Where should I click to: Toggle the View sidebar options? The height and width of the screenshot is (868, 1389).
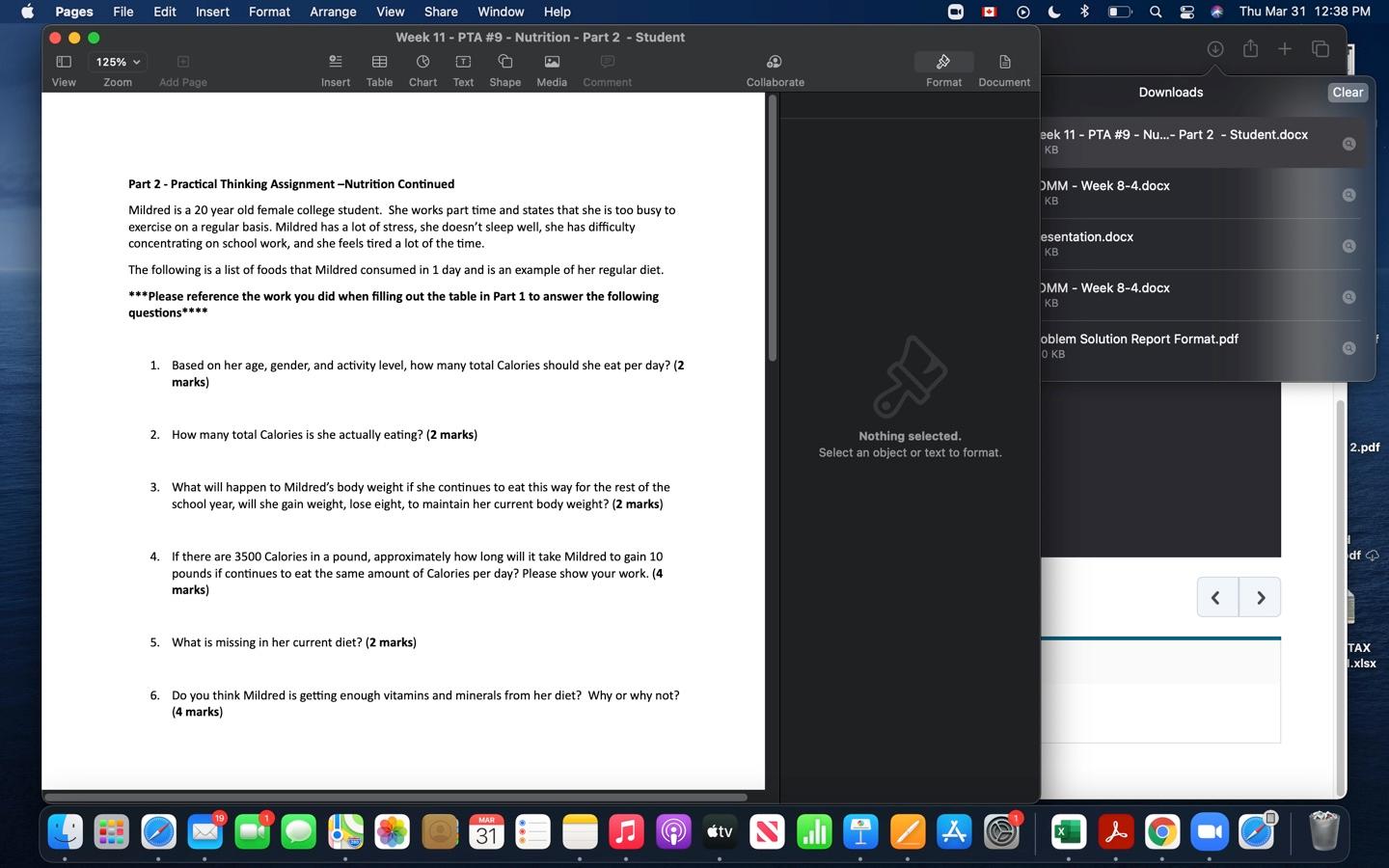63,68
